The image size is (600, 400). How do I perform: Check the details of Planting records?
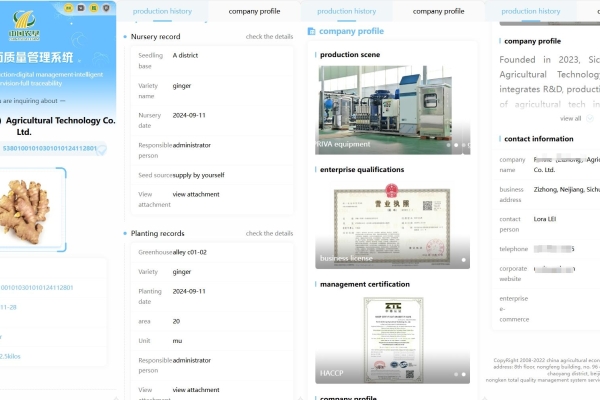pos(269,233)
